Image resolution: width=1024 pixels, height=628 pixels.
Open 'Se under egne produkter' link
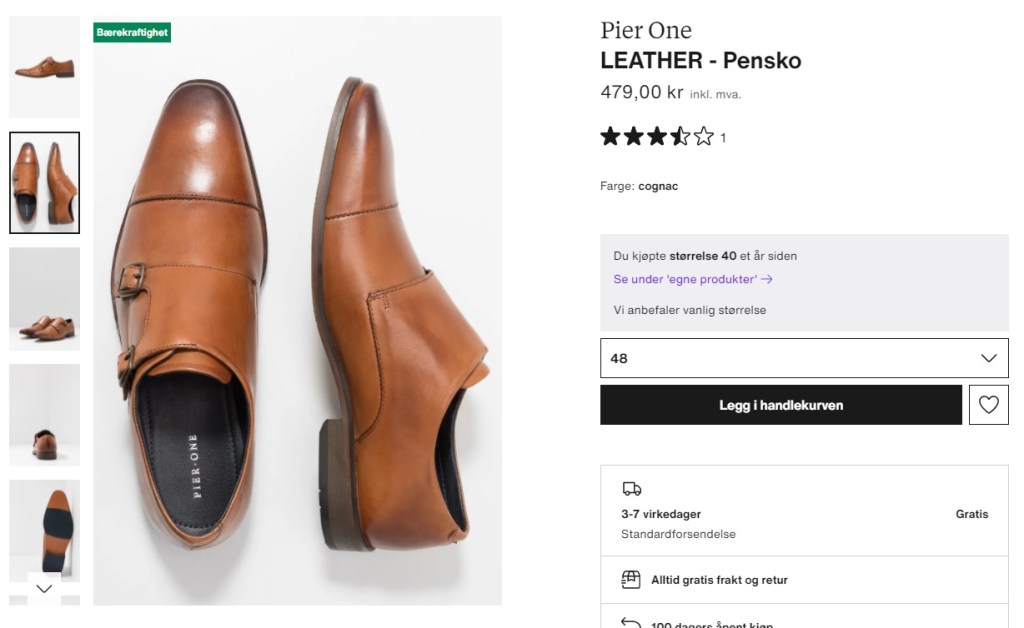point(692,280)
